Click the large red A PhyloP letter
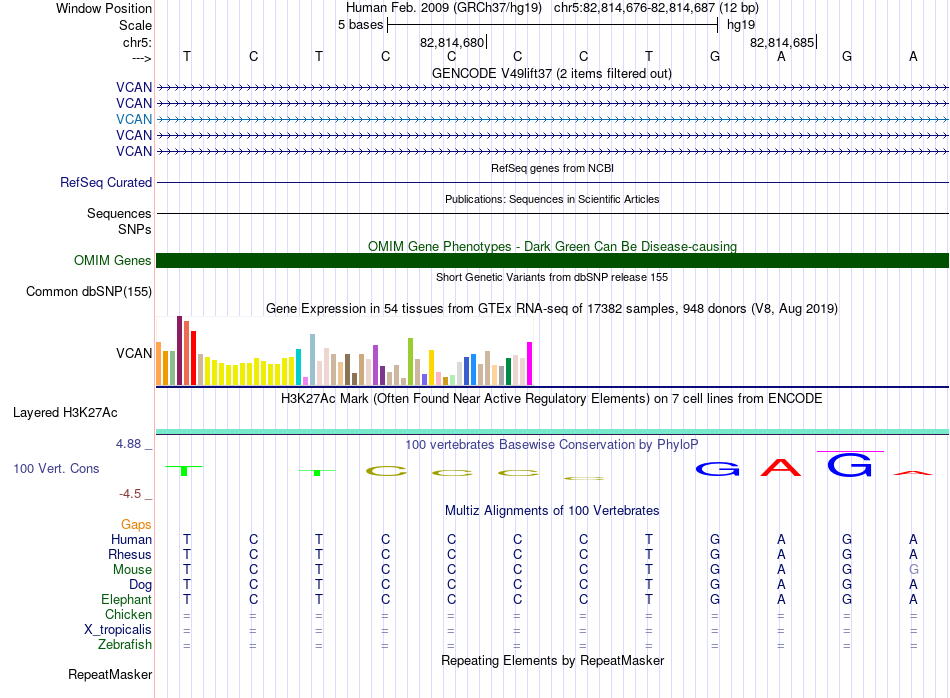Image resolution: width=950 pixels, height=698 pixels. (x=781, y=467)
